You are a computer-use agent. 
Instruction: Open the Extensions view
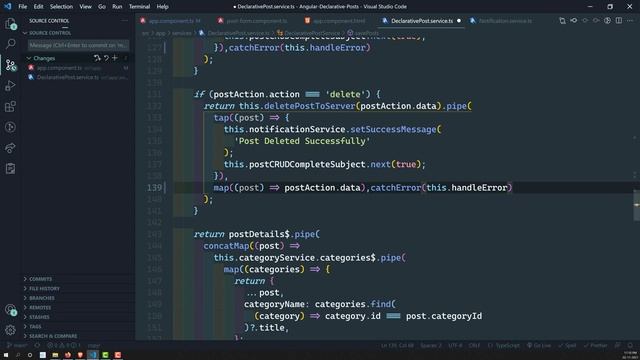pos(11,107)
